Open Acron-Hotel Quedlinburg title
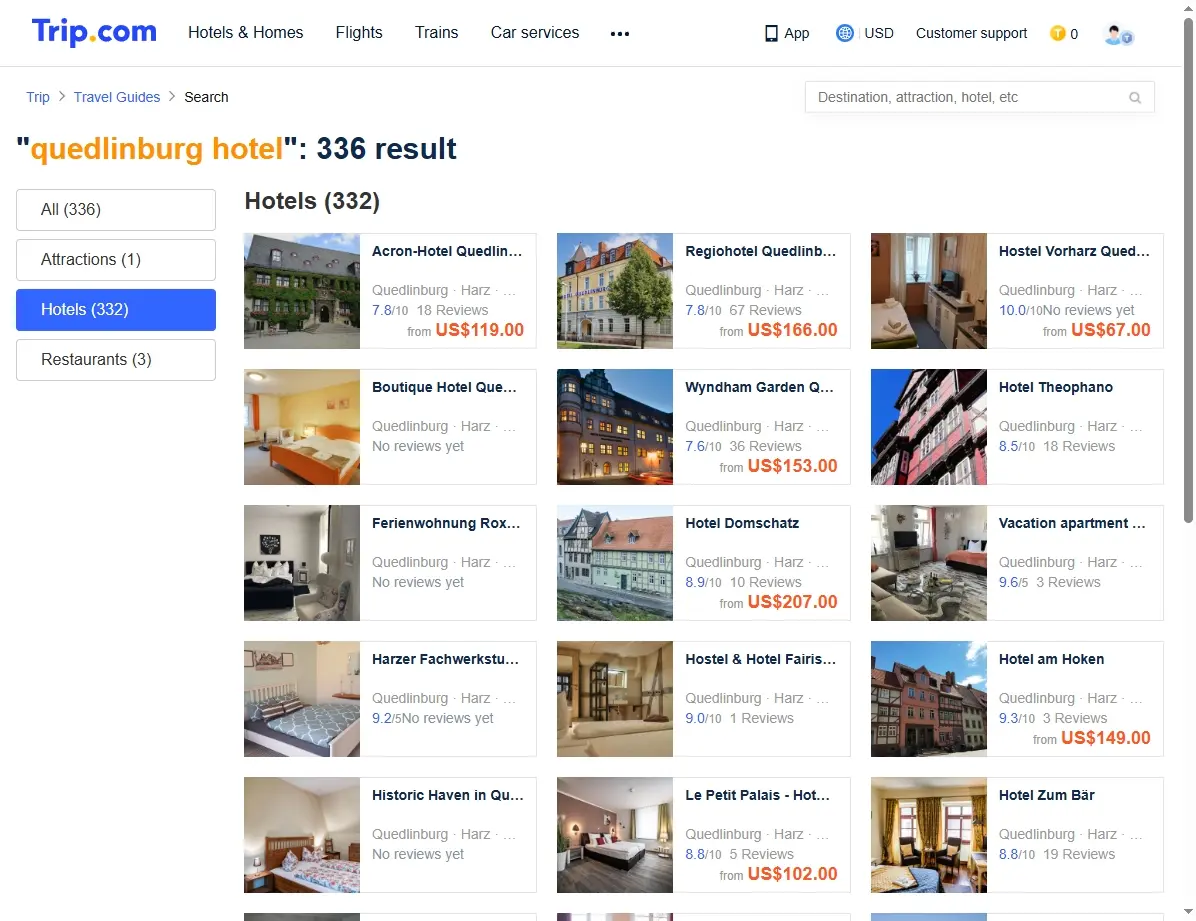This screenshot has width=1196, height=921. click(x=447, y=251)
